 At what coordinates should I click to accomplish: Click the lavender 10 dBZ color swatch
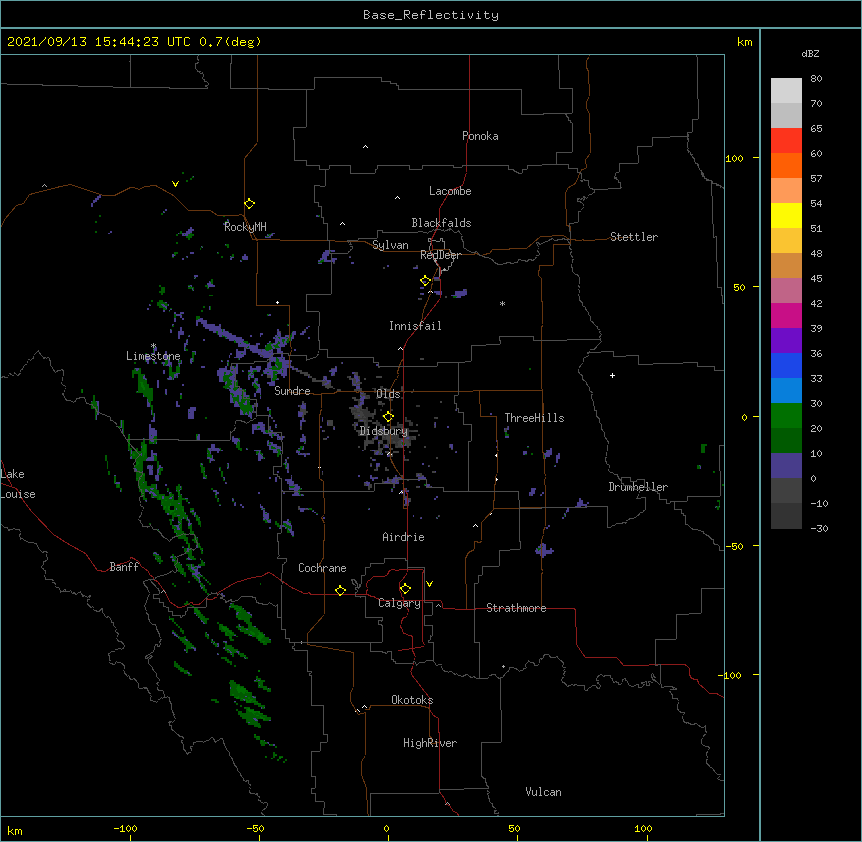pos(786,466)
